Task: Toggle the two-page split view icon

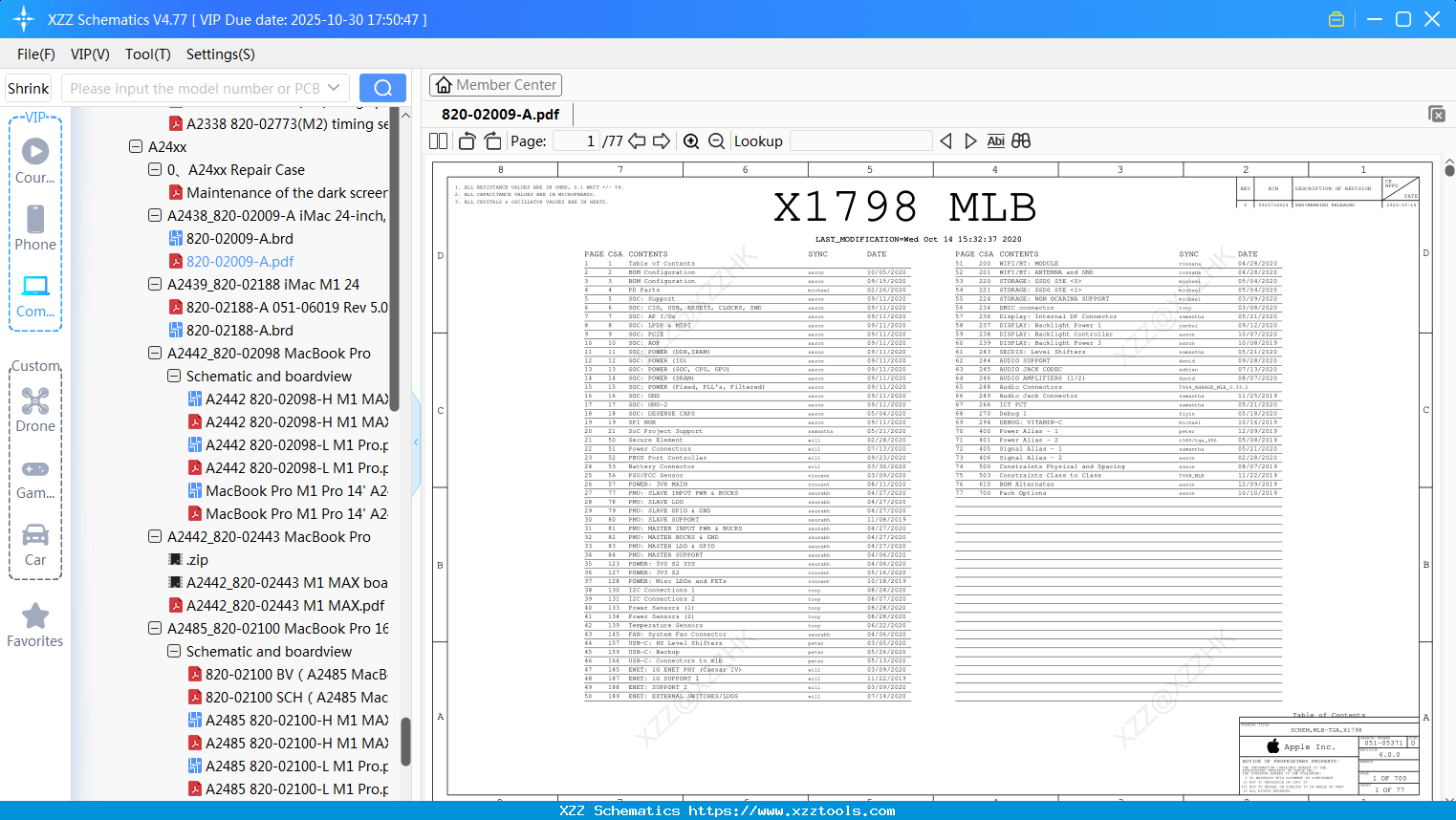Action: 439,141
